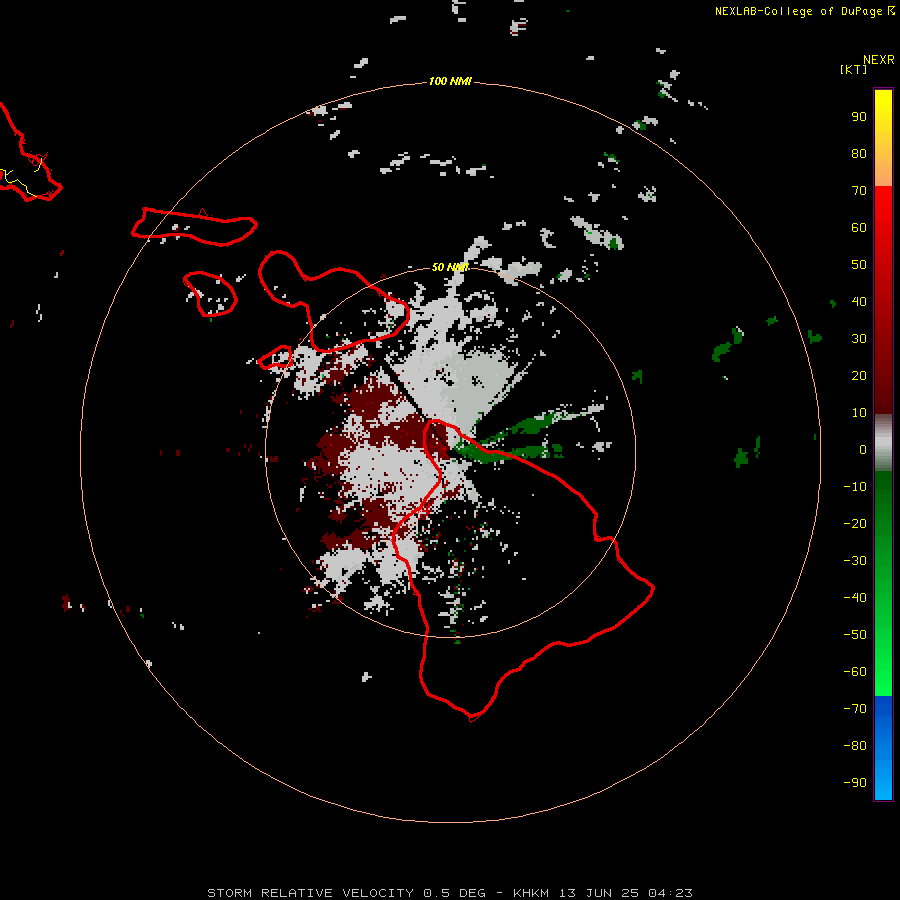900x900 pixels.
Task: Click the -40 value on color scale
Action: point(855,598)
